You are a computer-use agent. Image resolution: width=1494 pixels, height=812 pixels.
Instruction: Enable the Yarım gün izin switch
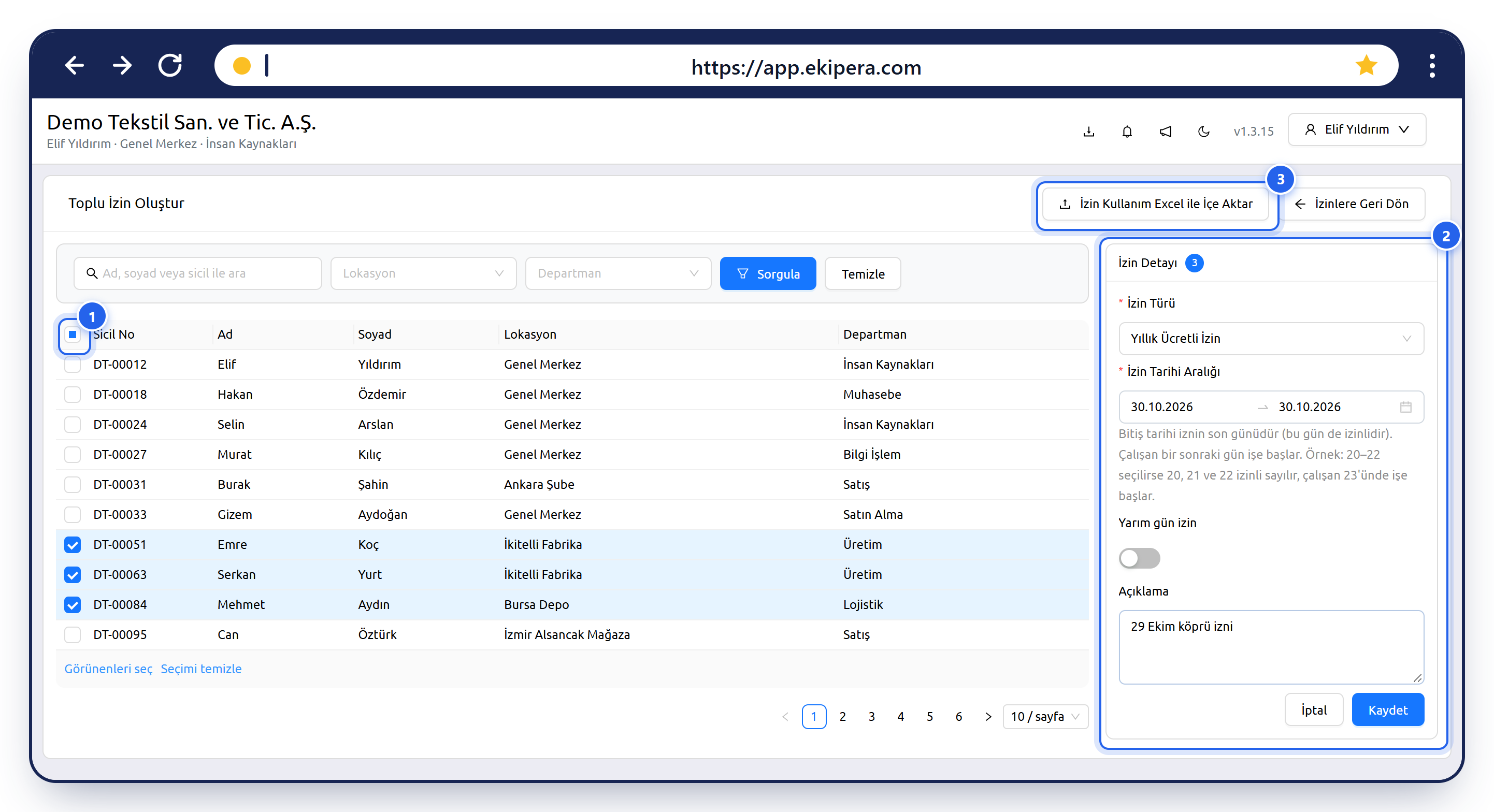(1139, 558)
